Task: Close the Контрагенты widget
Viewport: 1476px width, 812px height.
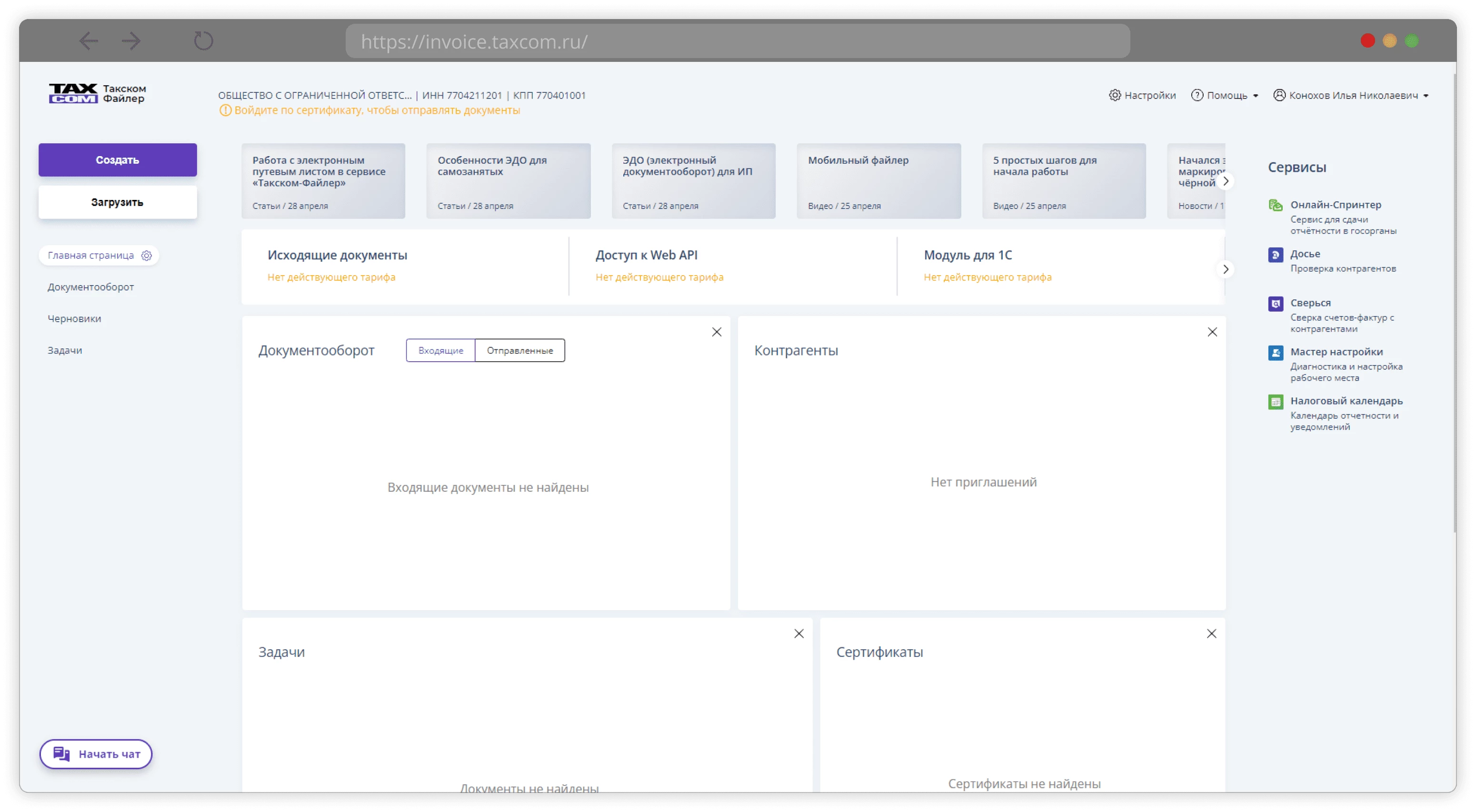Action: pos(1212,332)
